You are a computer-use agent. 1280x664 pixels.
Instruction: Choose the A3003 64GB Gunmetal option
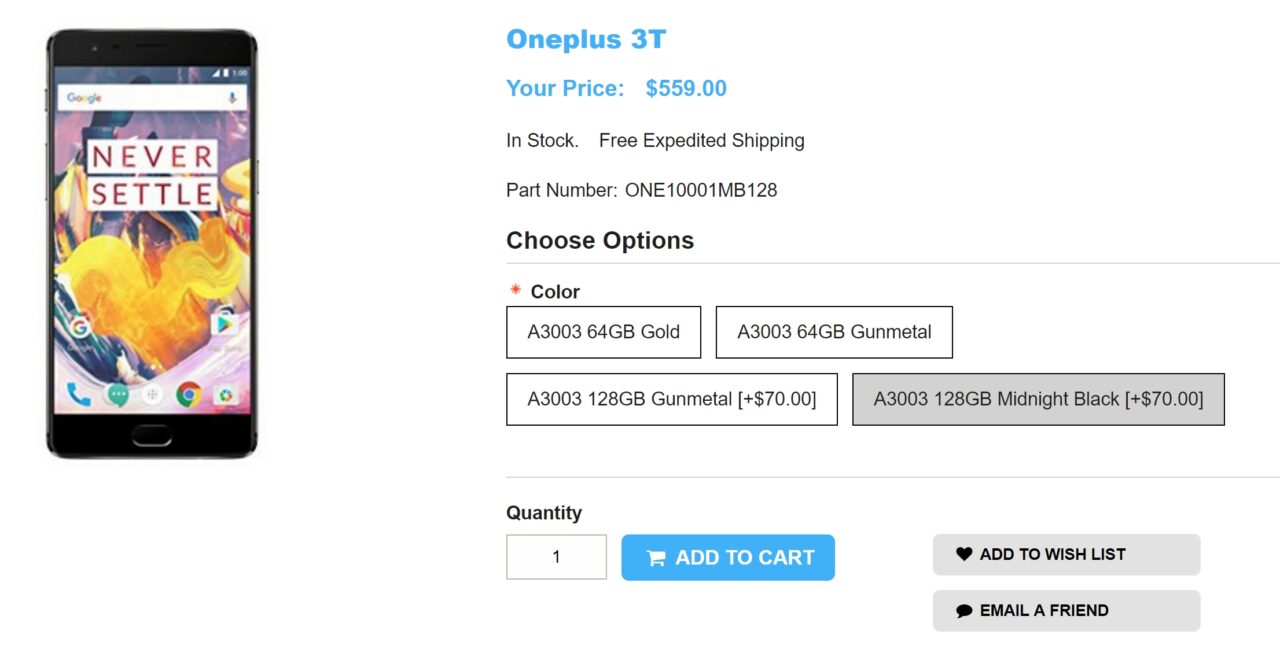pyautogui.click(x=834, y=332)
